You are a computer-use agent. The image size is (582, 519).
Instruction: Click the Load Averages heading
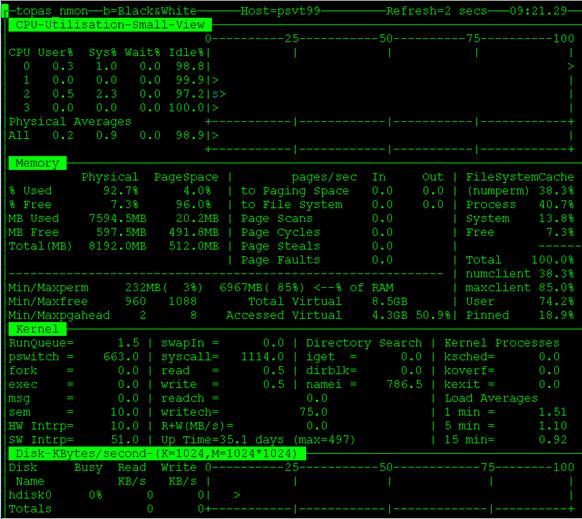[x=491, y=398]
